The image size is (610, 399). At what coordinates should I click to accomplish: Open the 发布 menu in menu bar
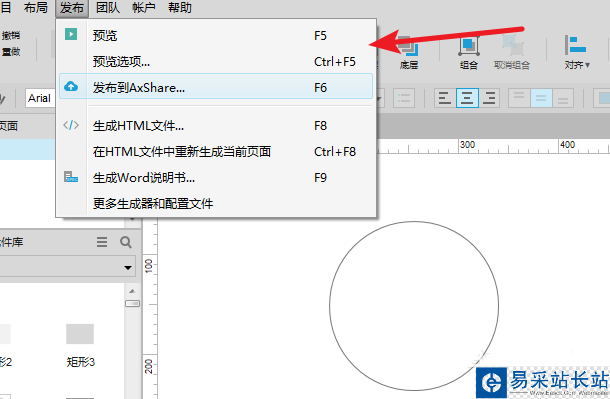click(72, 8)
